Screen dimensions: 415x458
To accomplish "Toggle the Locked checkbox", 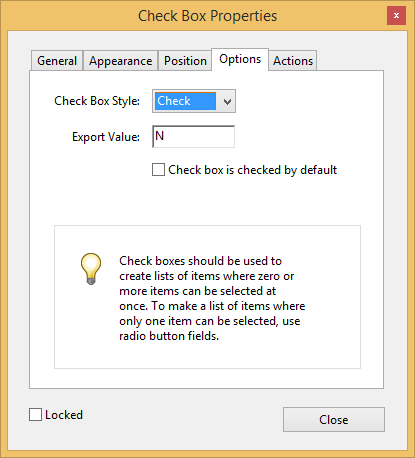I will click(x=35, y=415).
